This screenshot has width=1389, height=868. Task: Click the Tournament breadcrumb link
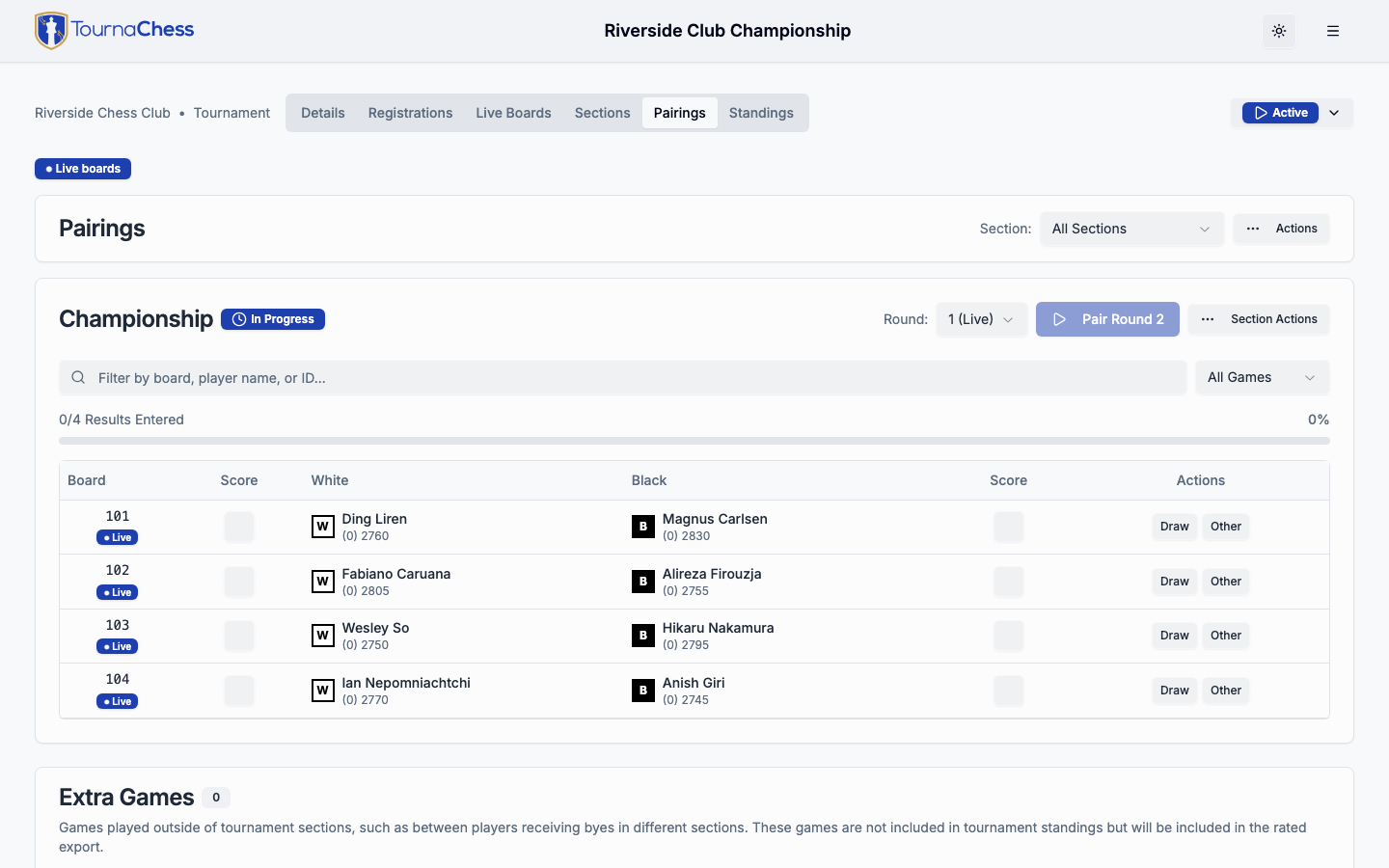(x=231, y=113)
